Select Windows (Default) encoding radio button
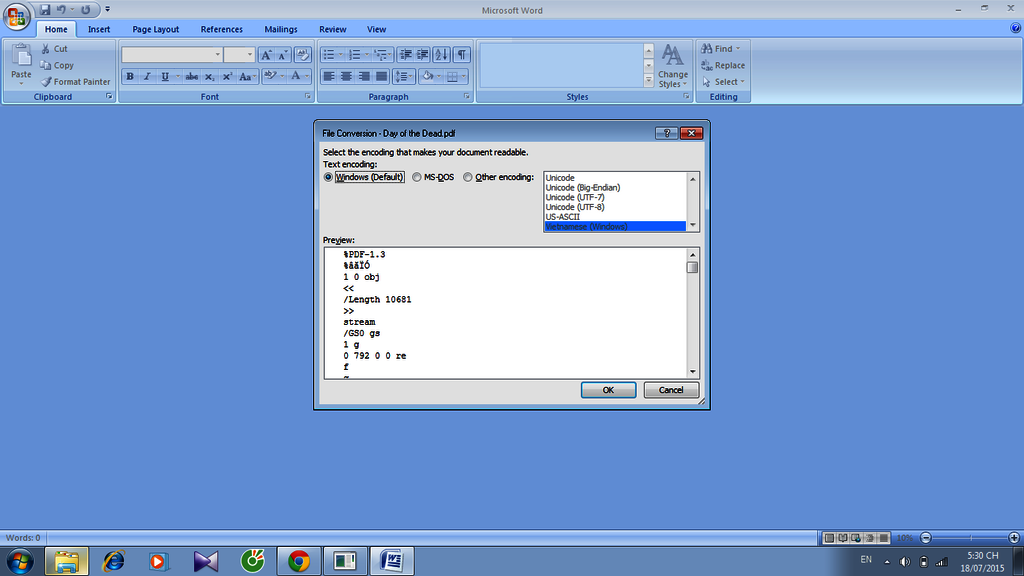Screen dimensions: 1024x576 click(x=328, y=177)
